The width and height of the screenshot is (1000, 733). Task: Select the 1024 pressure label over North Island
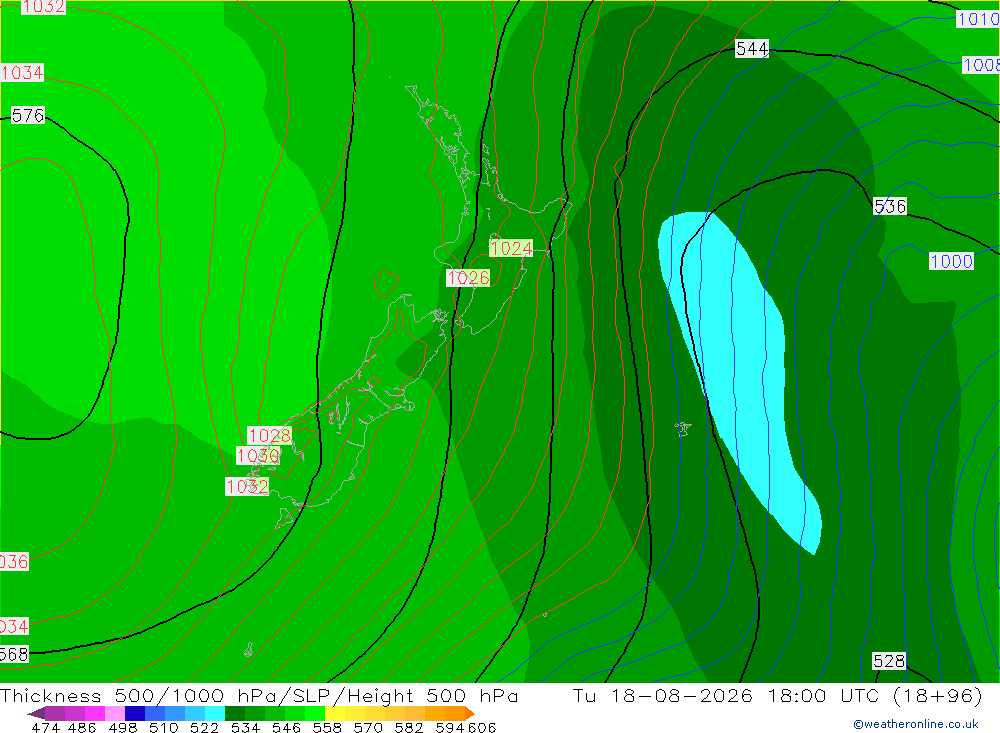click(x=511, y=248)
